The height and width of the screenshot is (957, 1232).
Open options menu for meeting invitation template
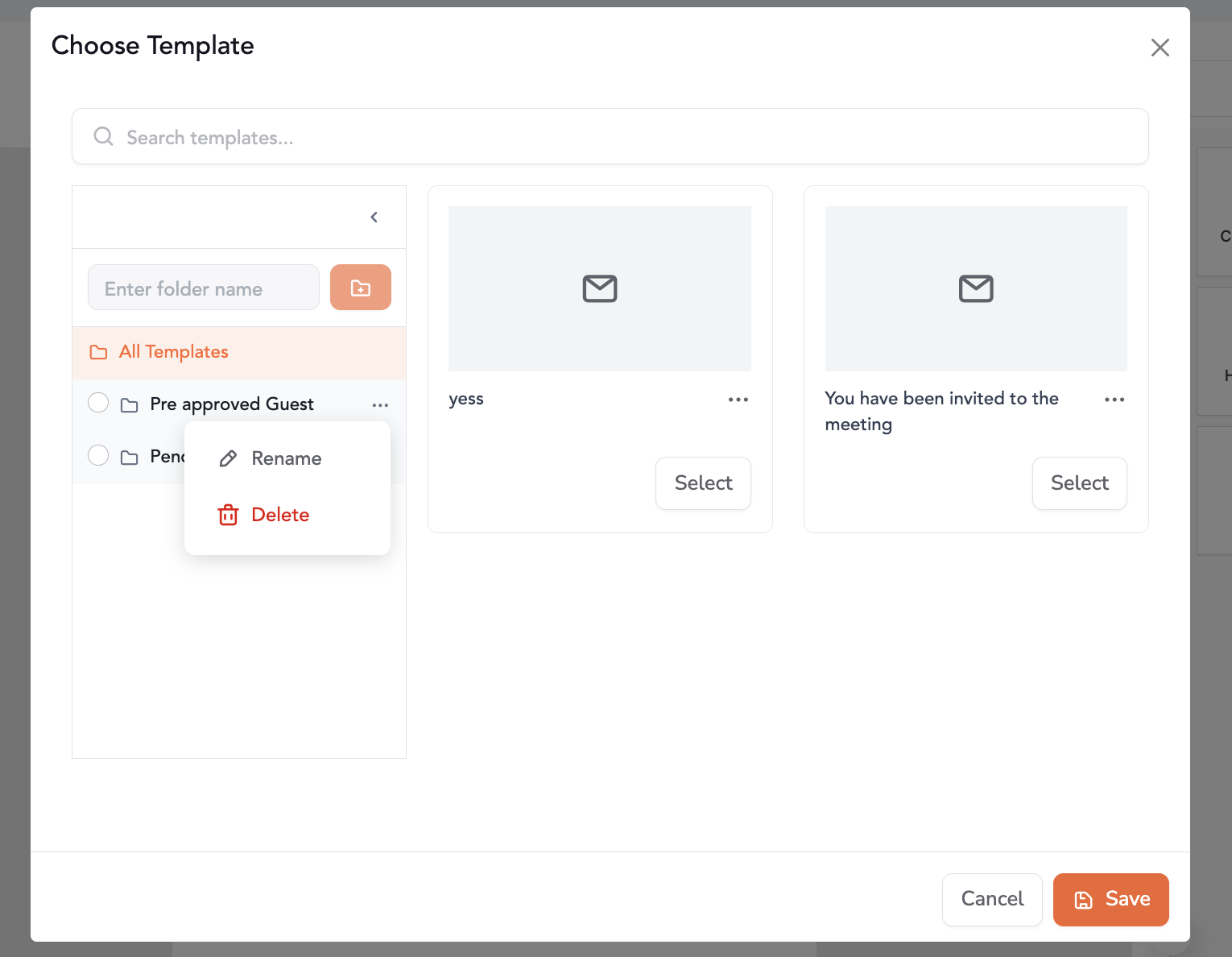[x=1114, y=400]
